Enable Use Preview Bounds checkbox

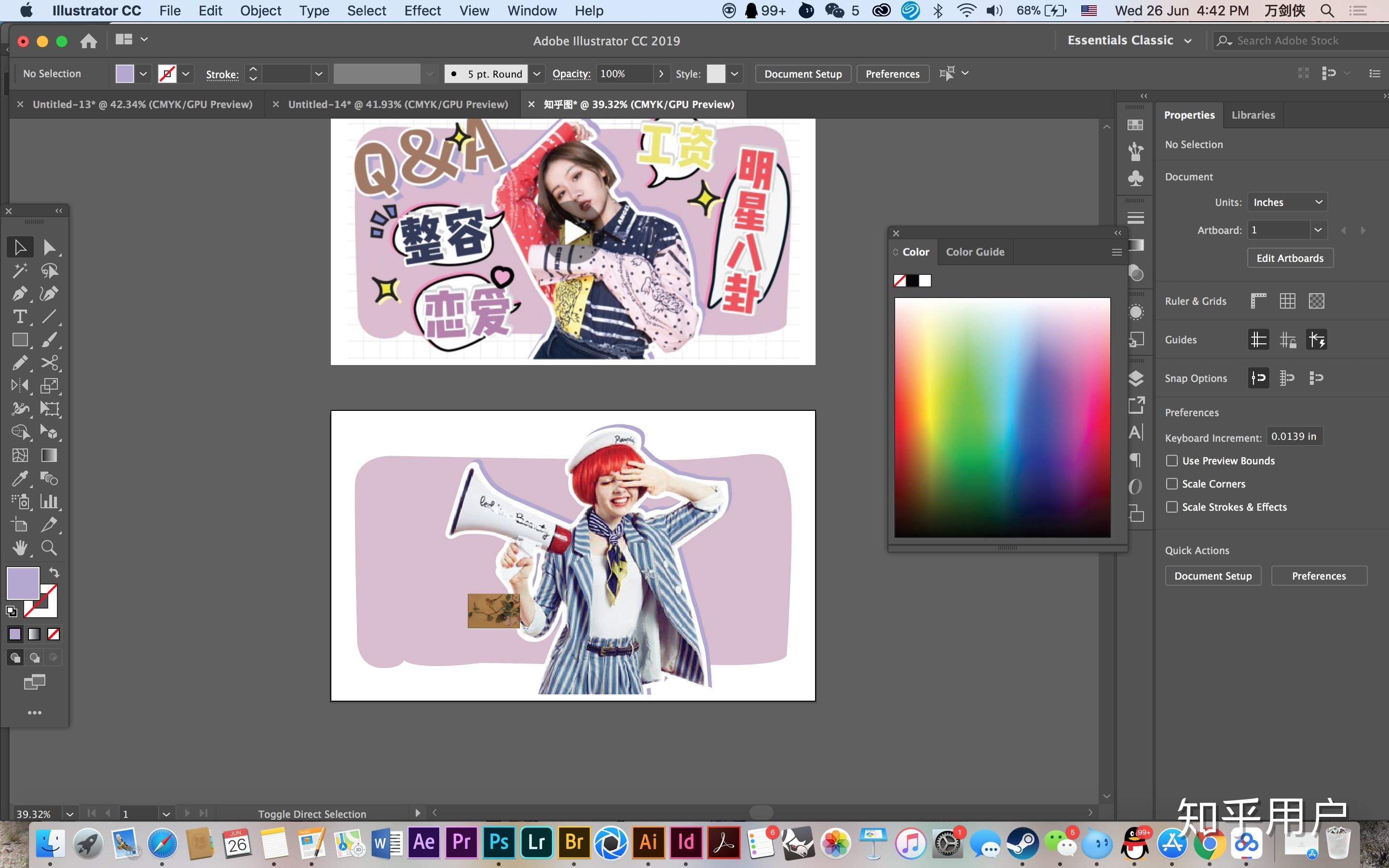(x=1171, y=461)
